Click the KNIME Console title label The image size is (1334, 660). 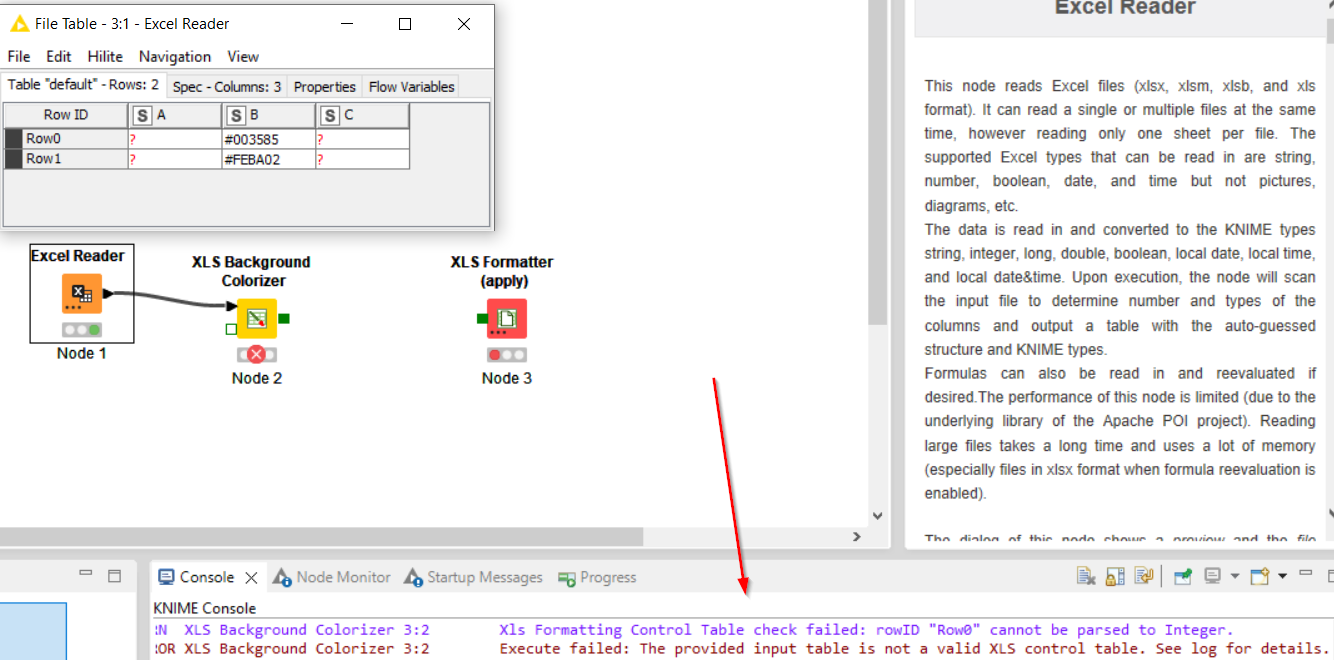tap(204, 608)
